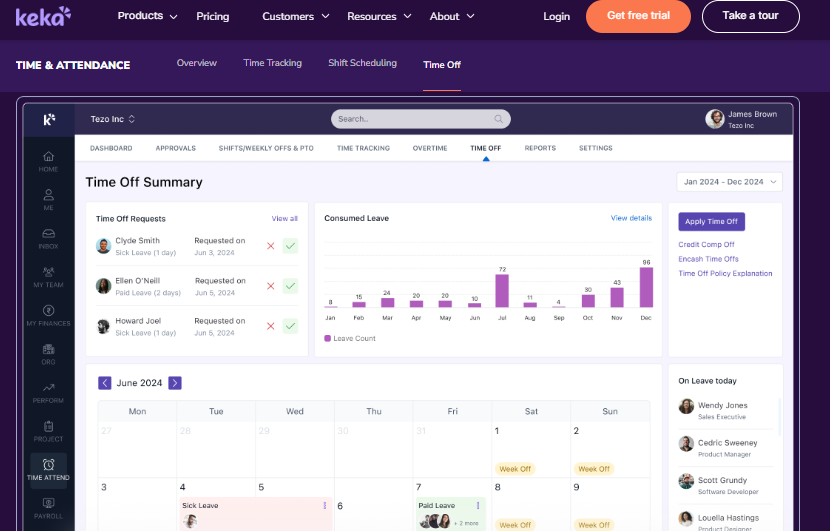Open Time Off Policy Explanation link

[725, 273]
